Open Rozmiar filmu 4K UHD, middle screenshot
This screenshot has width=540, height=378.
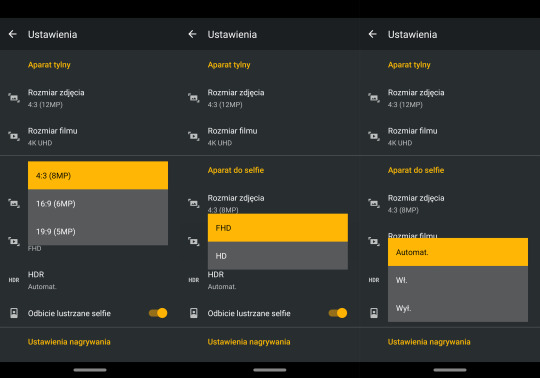pos(270,137)
